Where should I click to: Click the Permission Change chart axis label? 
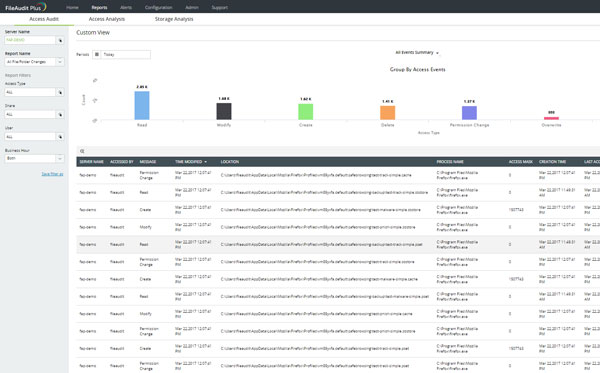470,125
